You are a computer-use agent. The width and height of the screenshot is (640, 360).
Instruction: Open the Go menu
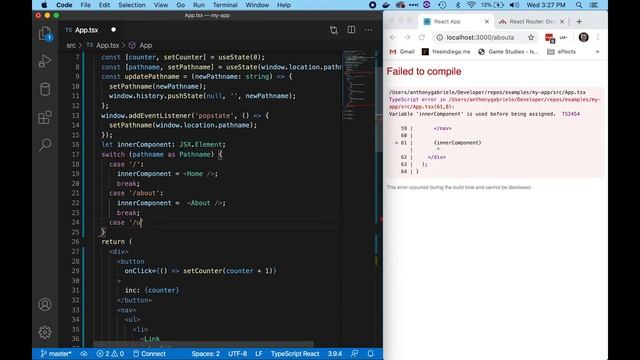tap(180, 5)
